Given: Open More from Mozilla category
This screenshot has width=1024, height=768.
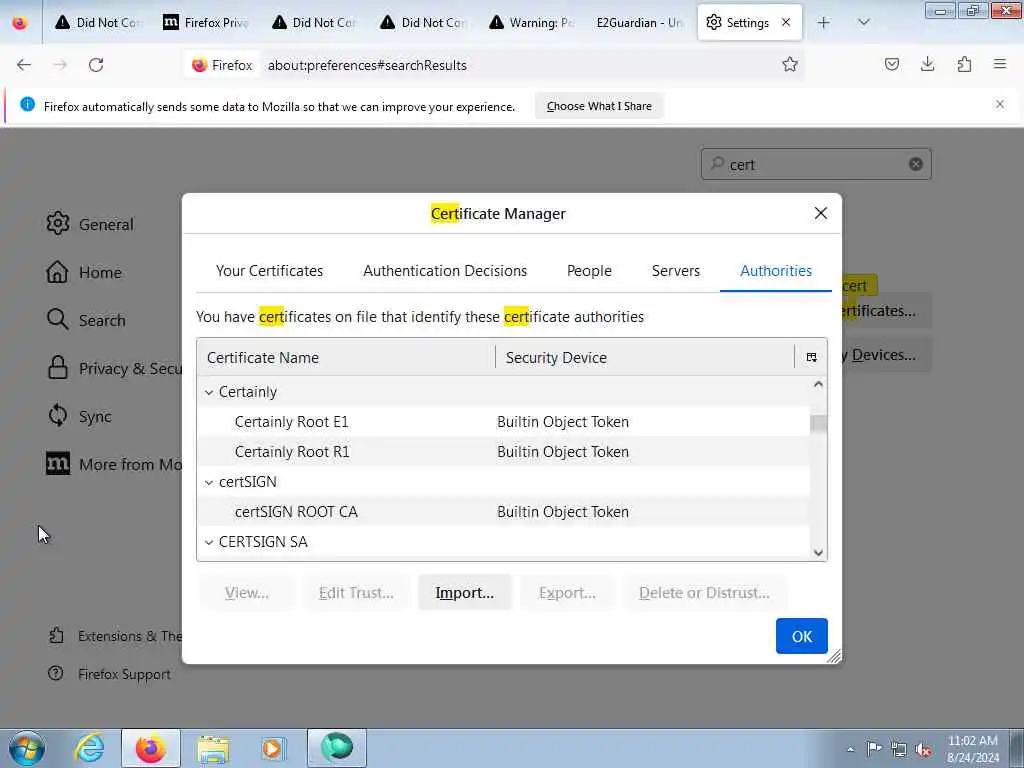Looking at the screenshot, I should [x=113, y=464].
